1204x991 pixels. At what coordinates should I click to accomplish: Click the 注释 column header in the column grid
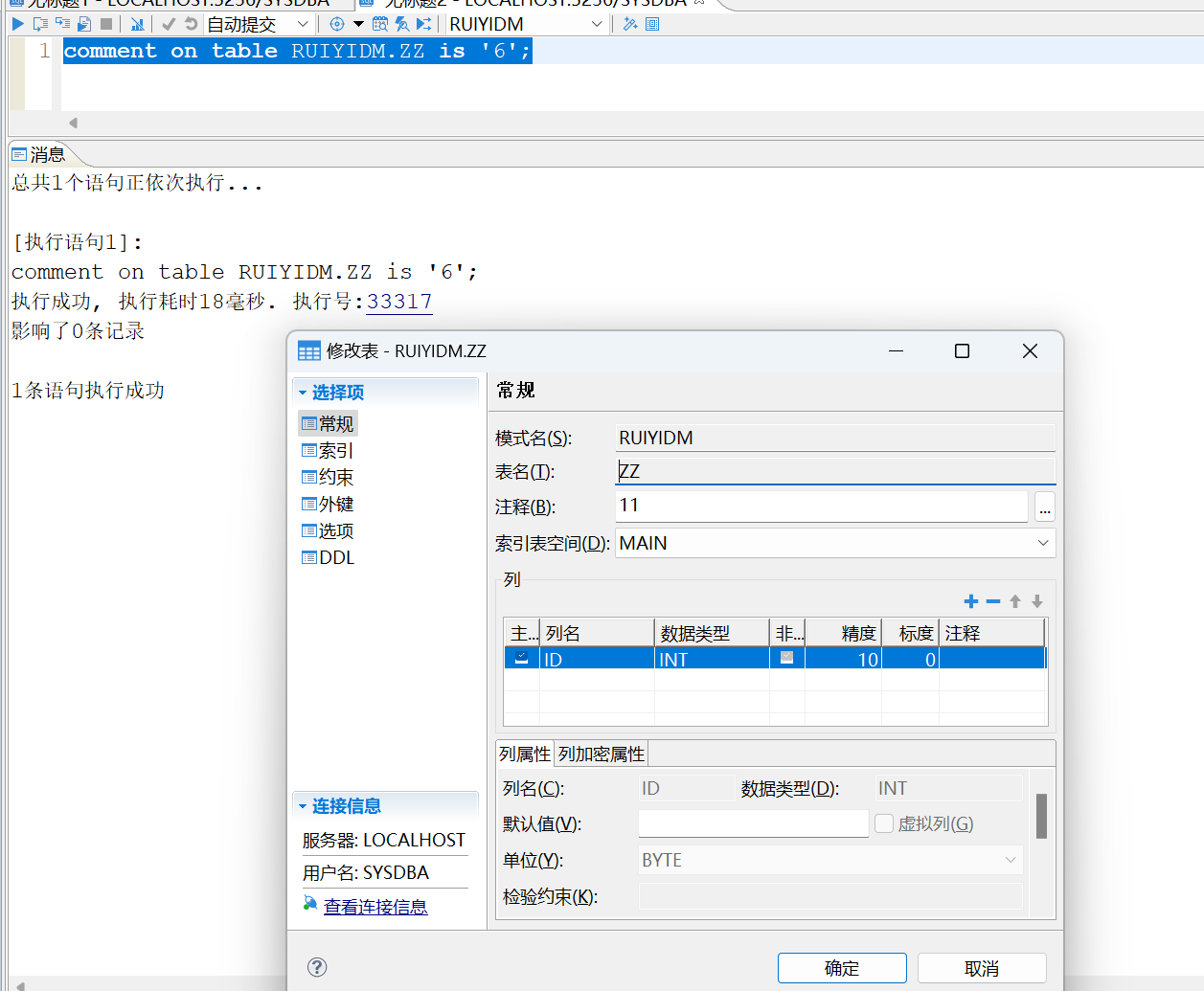click(x=991, y=633)
